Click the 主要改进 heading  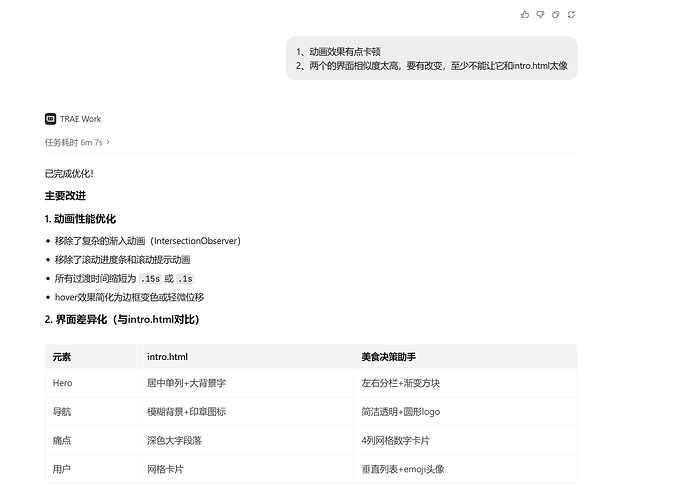tap(65, 196)
